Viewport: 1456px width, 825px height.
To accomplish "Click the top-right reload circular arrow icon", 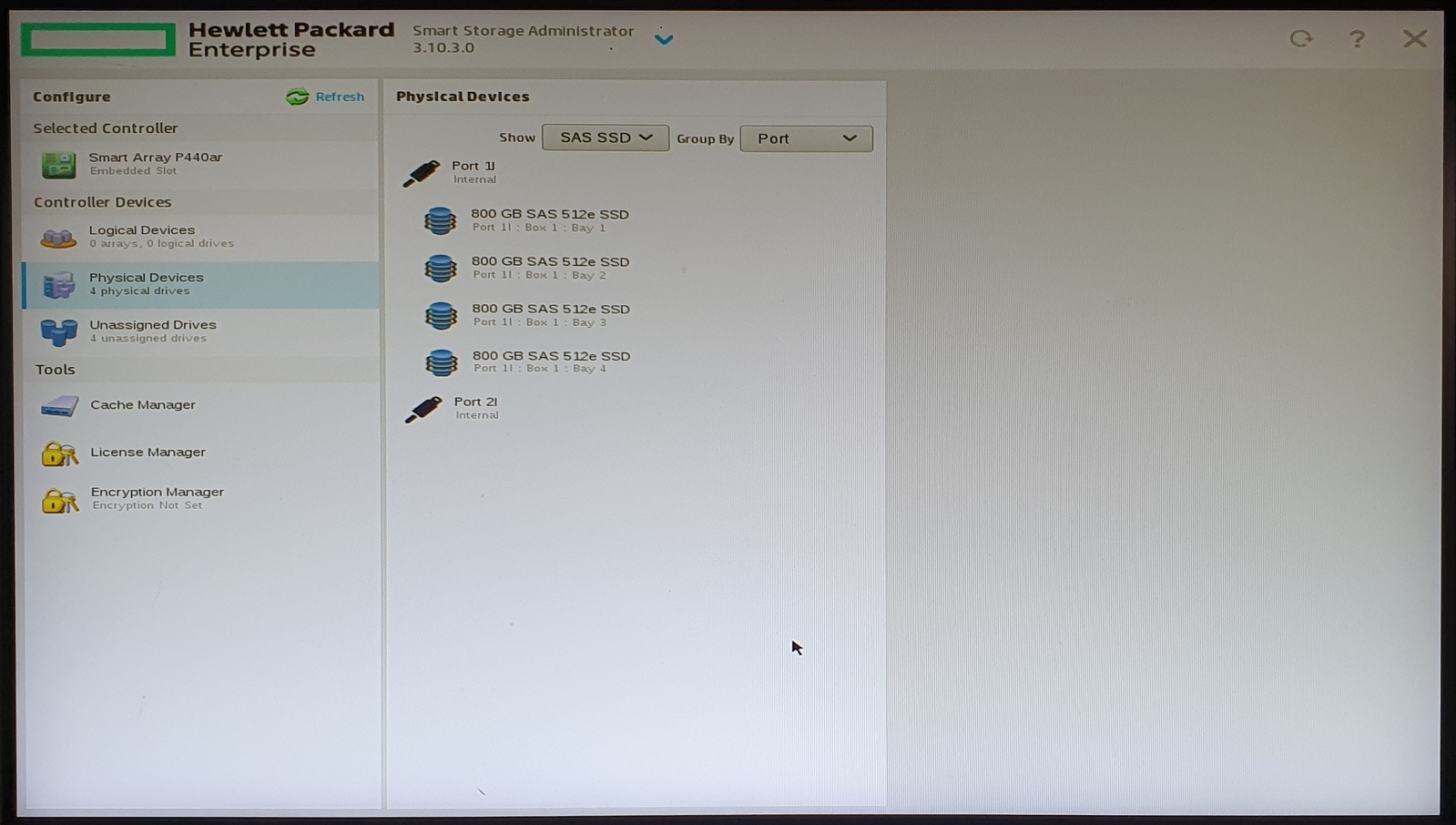I will [1301, 38].
